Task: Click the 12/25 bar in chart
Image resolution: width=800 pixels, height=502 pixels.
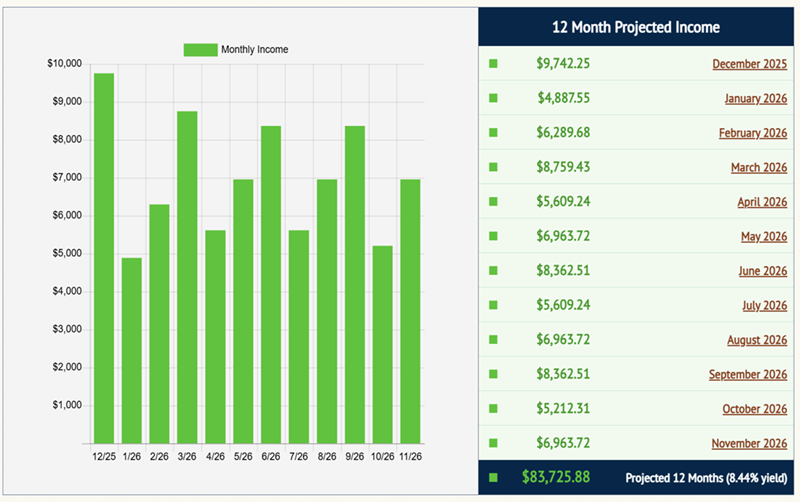Action: click(x=104, y=258)
